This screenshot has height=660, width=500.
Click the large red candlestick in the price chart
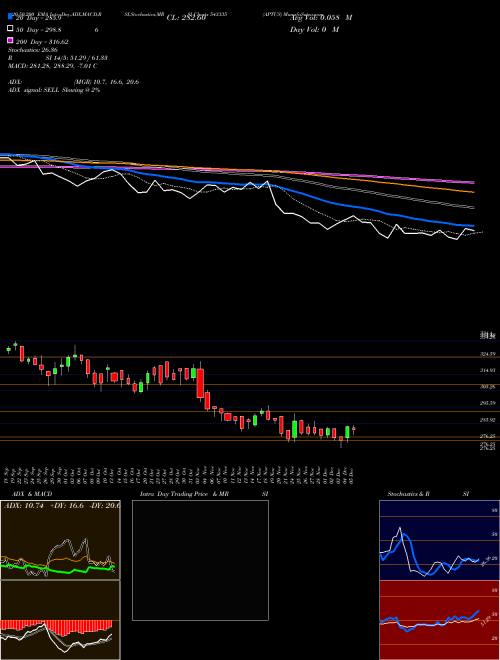point(200,383)
